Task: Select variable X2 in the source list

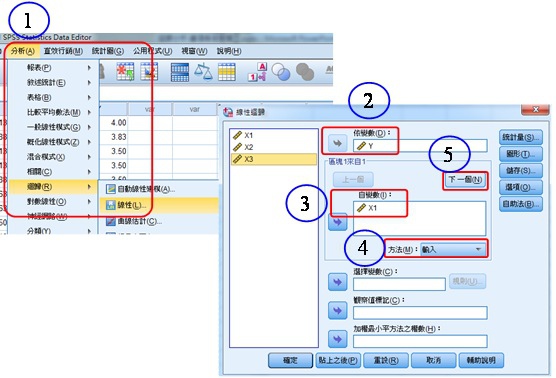Action: [273, 147]
